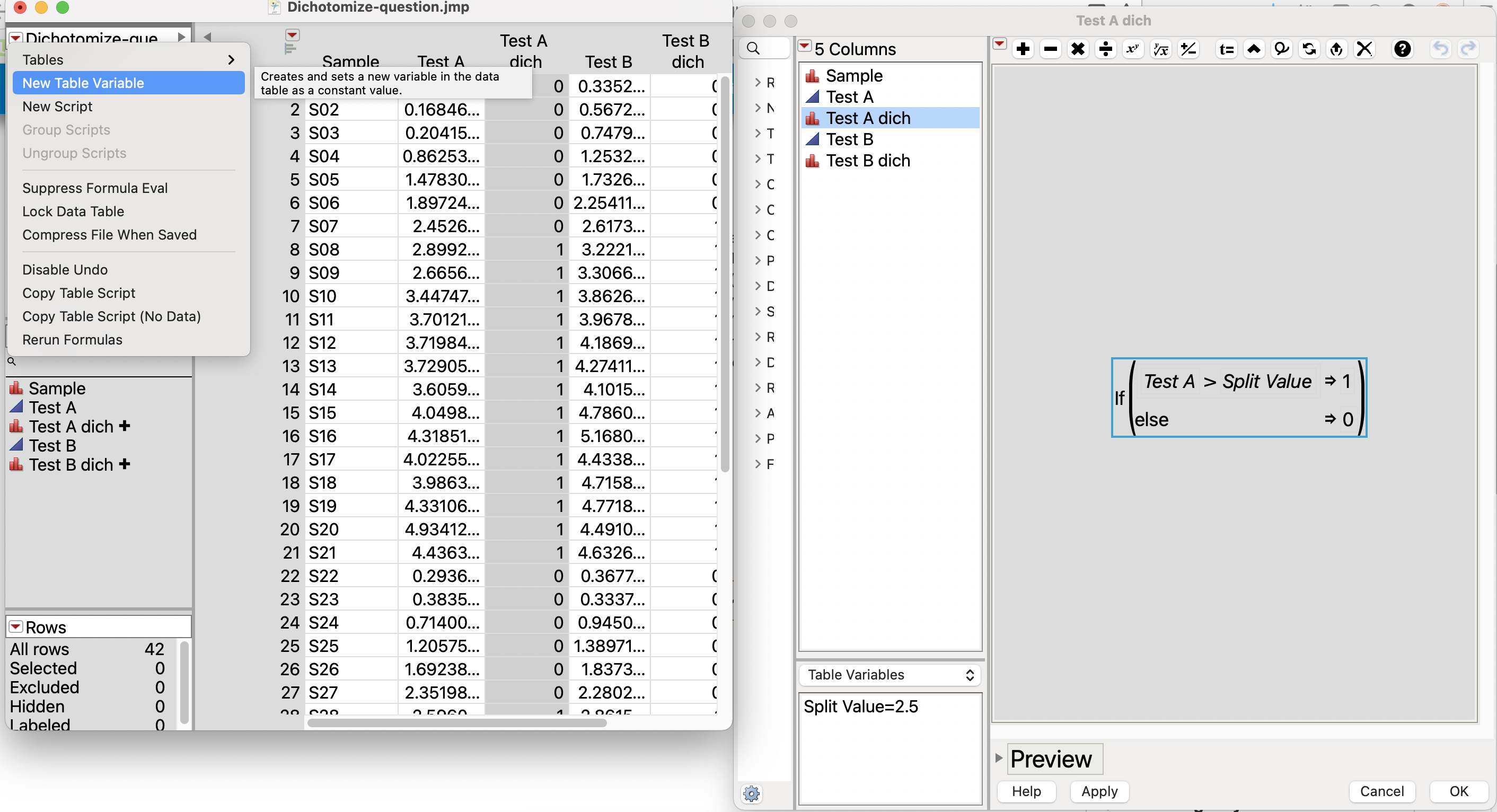The height and width of the screenshot is (812, 1497).
Task: Open the 5 Columns red triangle menu
Action: (804, 47)
